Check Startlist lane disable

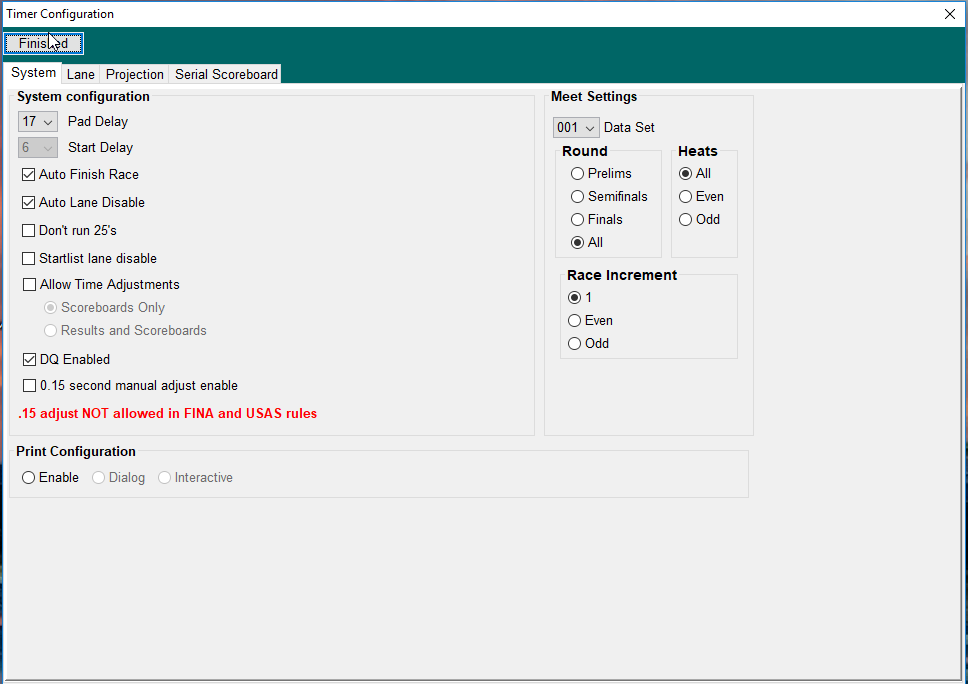(x=29, y=259)
